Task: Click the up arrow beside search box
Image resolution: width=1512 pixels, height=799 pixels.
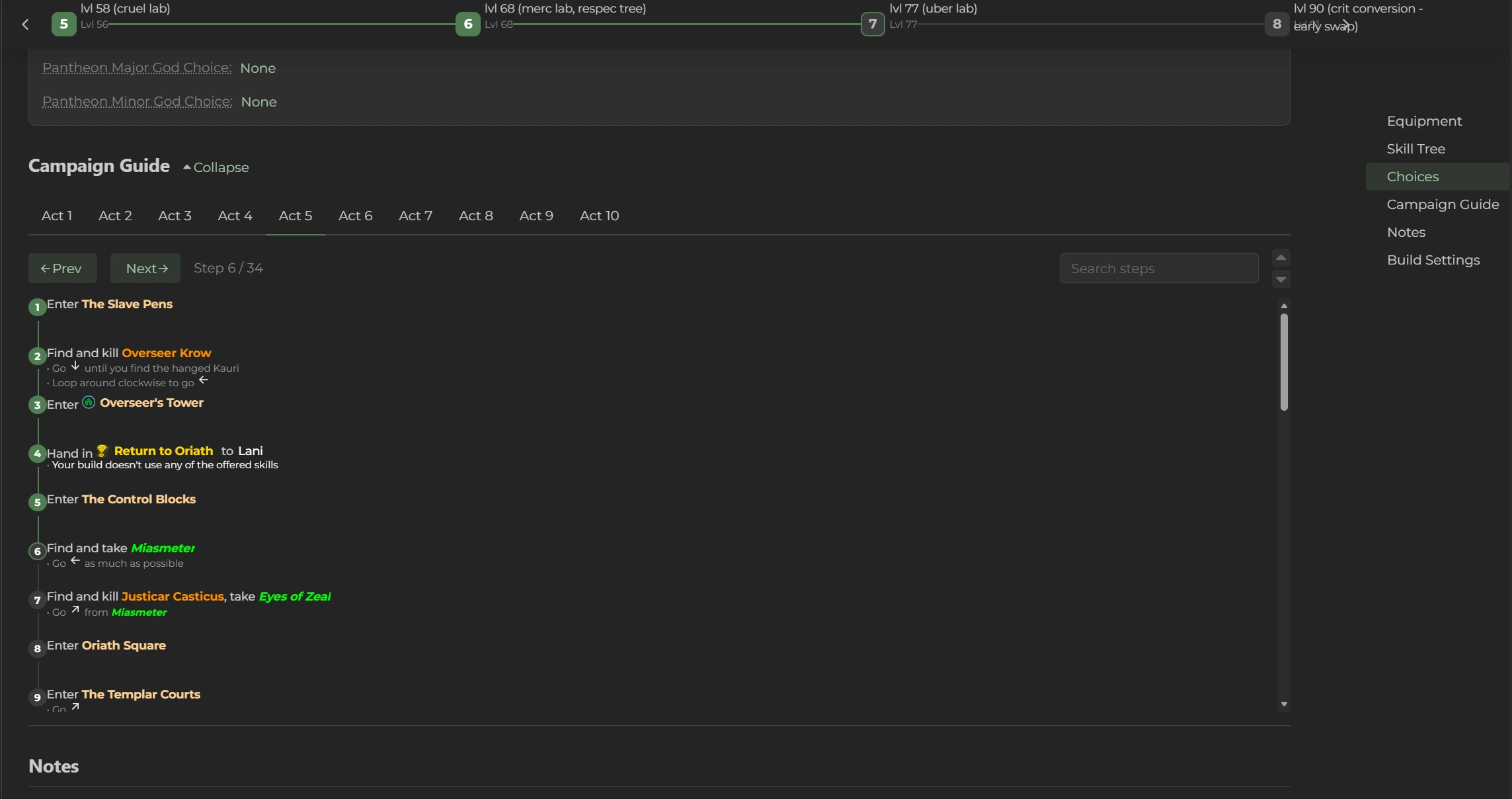Action: point(1281,257)
